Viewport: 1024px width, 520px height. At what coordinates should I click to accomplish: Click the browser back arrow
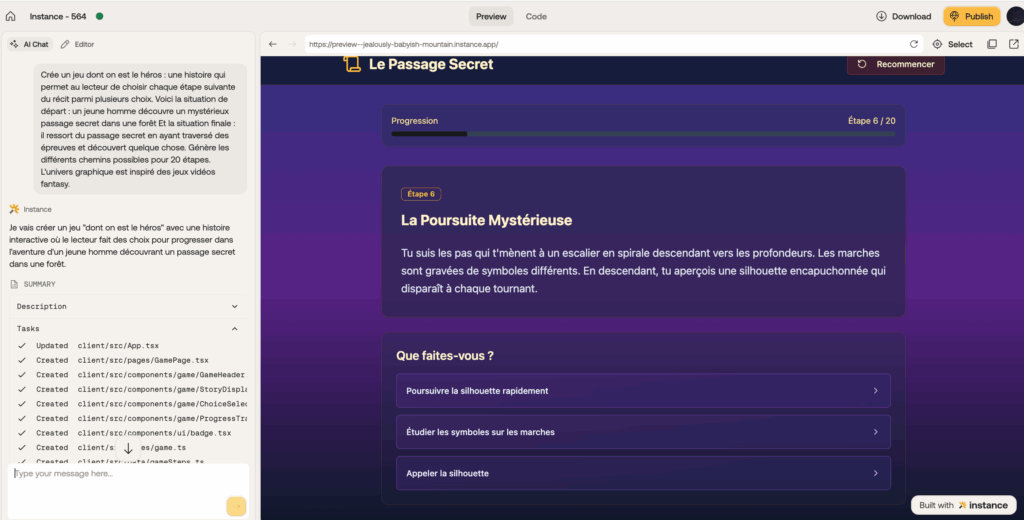click(x=273, y=44)
